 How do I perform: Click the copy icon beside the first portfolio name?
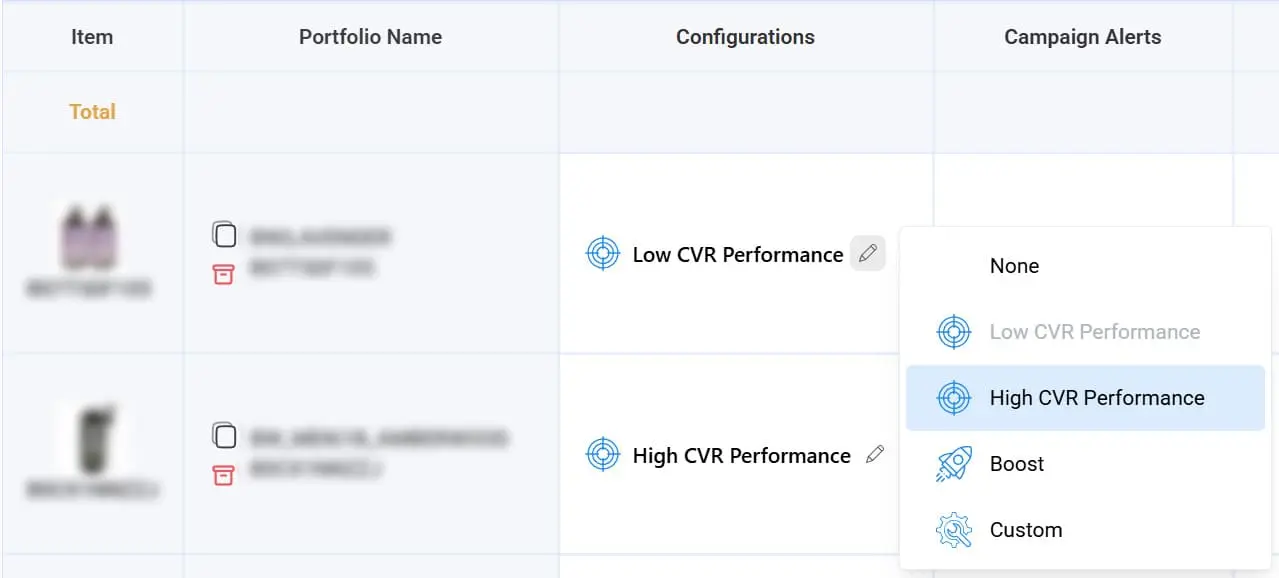coord(225,236)
